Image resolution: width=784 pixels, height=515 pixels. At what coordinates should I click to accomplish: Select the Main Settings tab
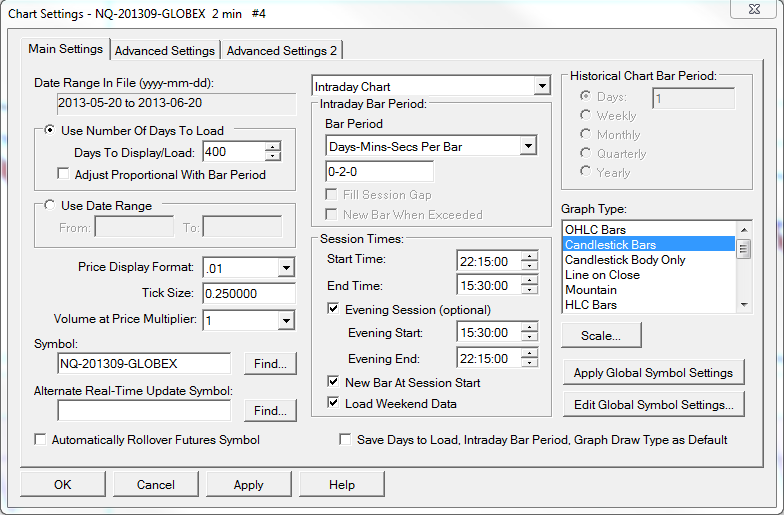(66, 49)
